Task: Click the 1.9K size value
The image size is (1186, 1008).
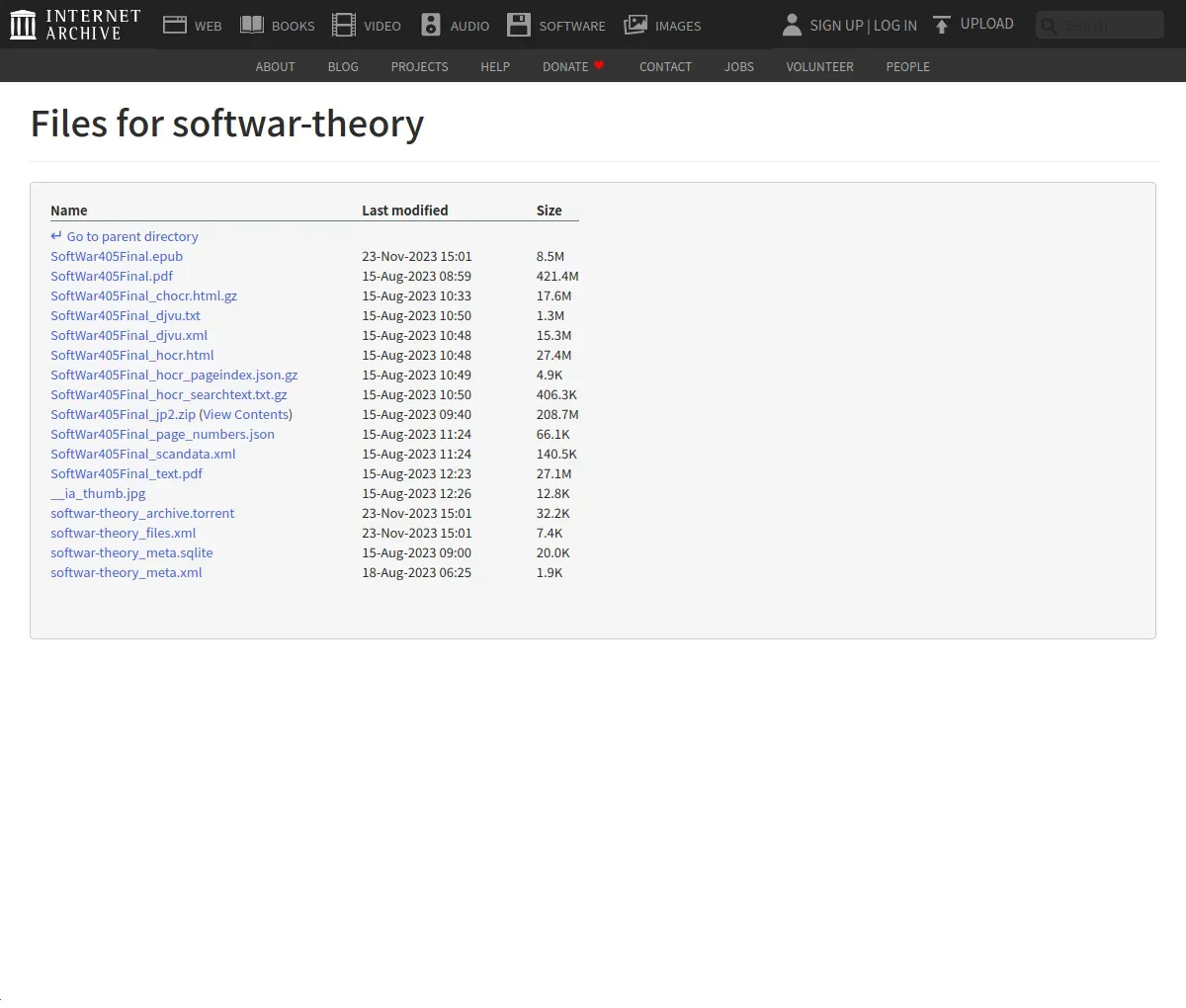Action: [x=550, y=572]
